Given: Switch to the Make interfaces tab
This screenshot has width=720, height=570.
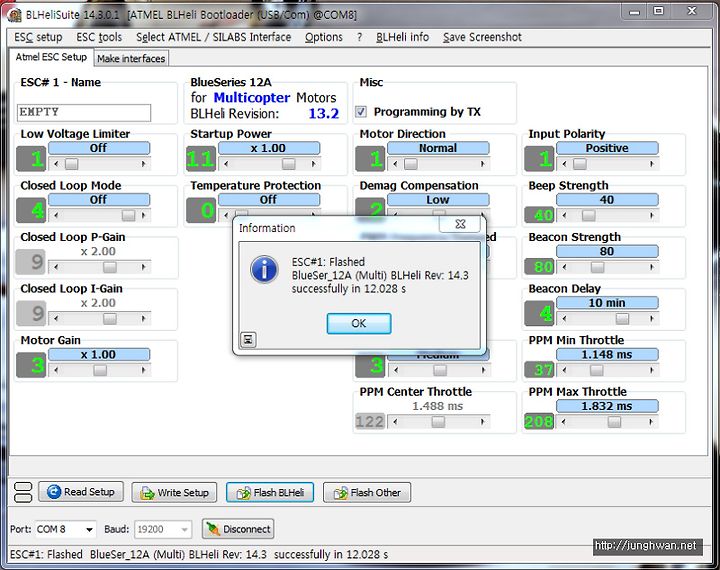Looking at the screenshot, I should pos(131,59).
